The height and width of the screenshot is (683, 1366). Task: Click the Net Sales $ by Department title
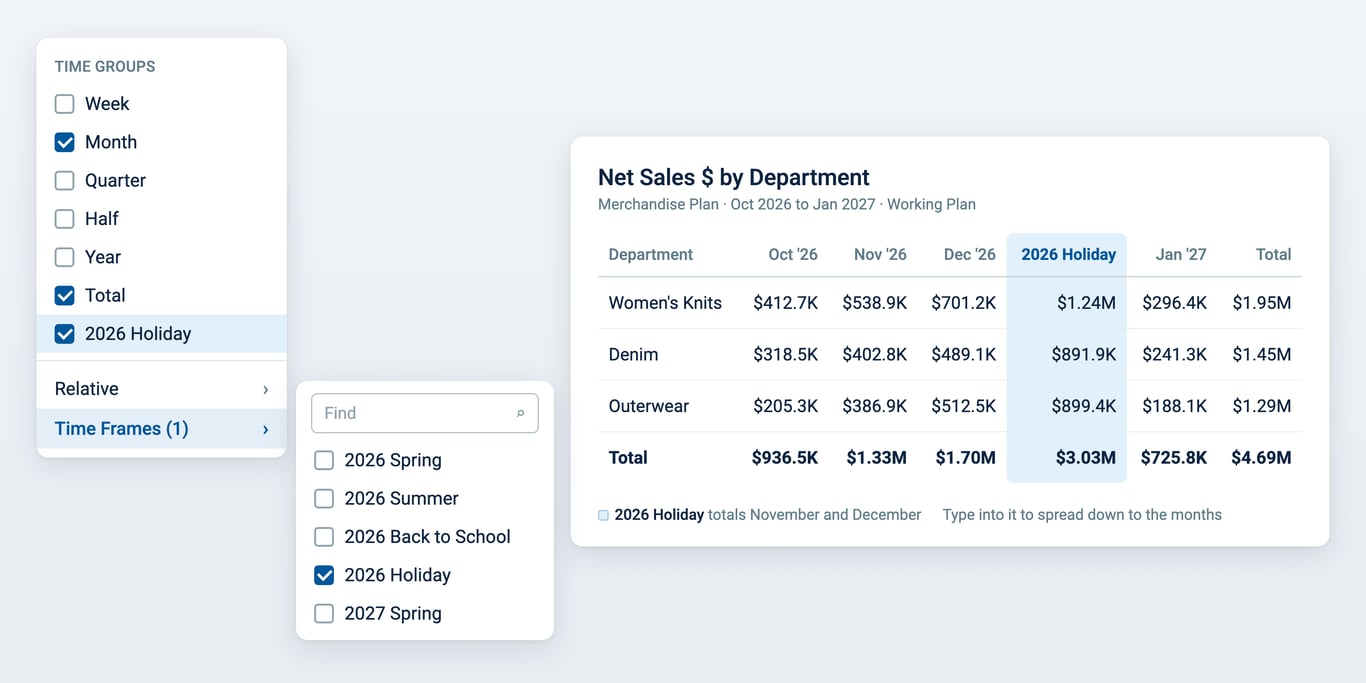coord(734,177)
